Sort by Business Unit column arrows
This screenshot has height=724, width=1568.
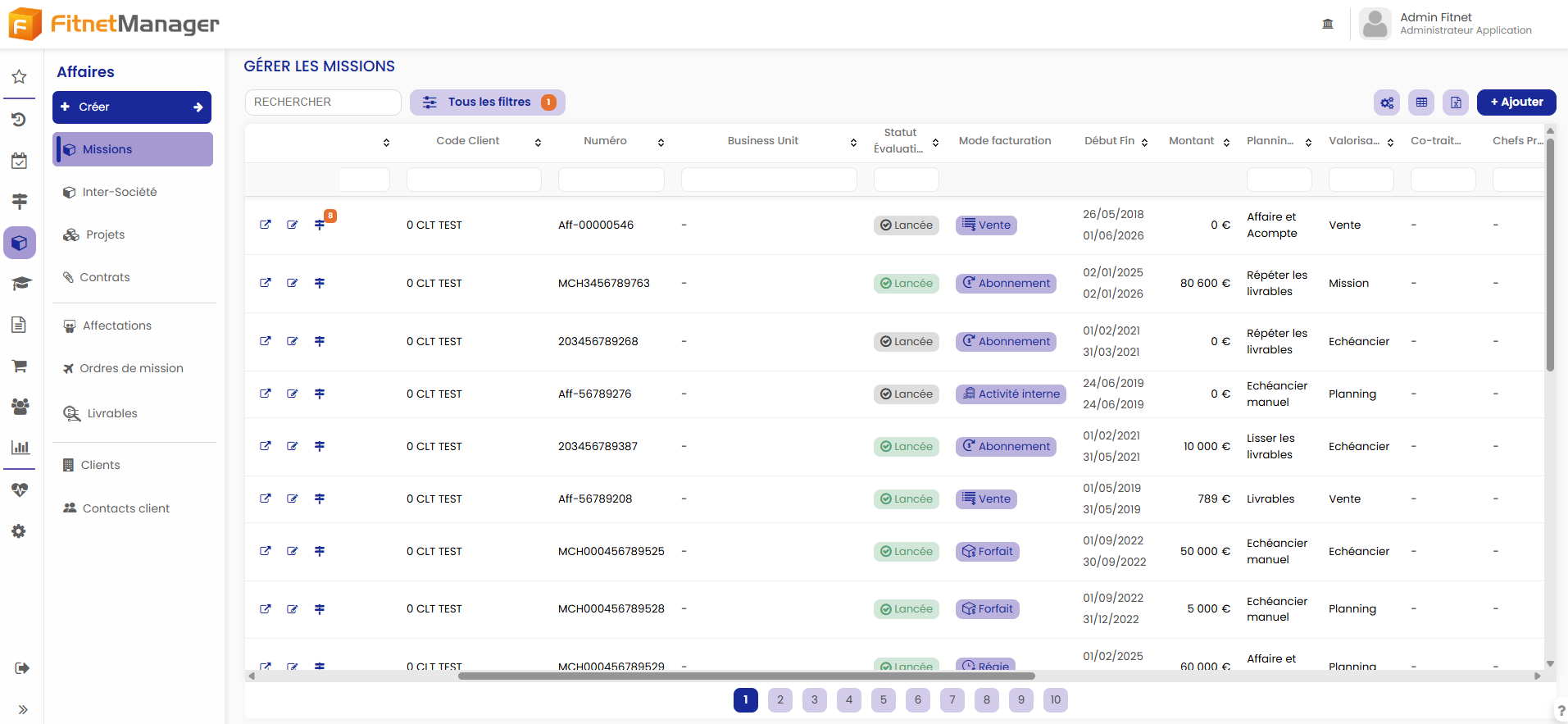(x=853, y=143)
